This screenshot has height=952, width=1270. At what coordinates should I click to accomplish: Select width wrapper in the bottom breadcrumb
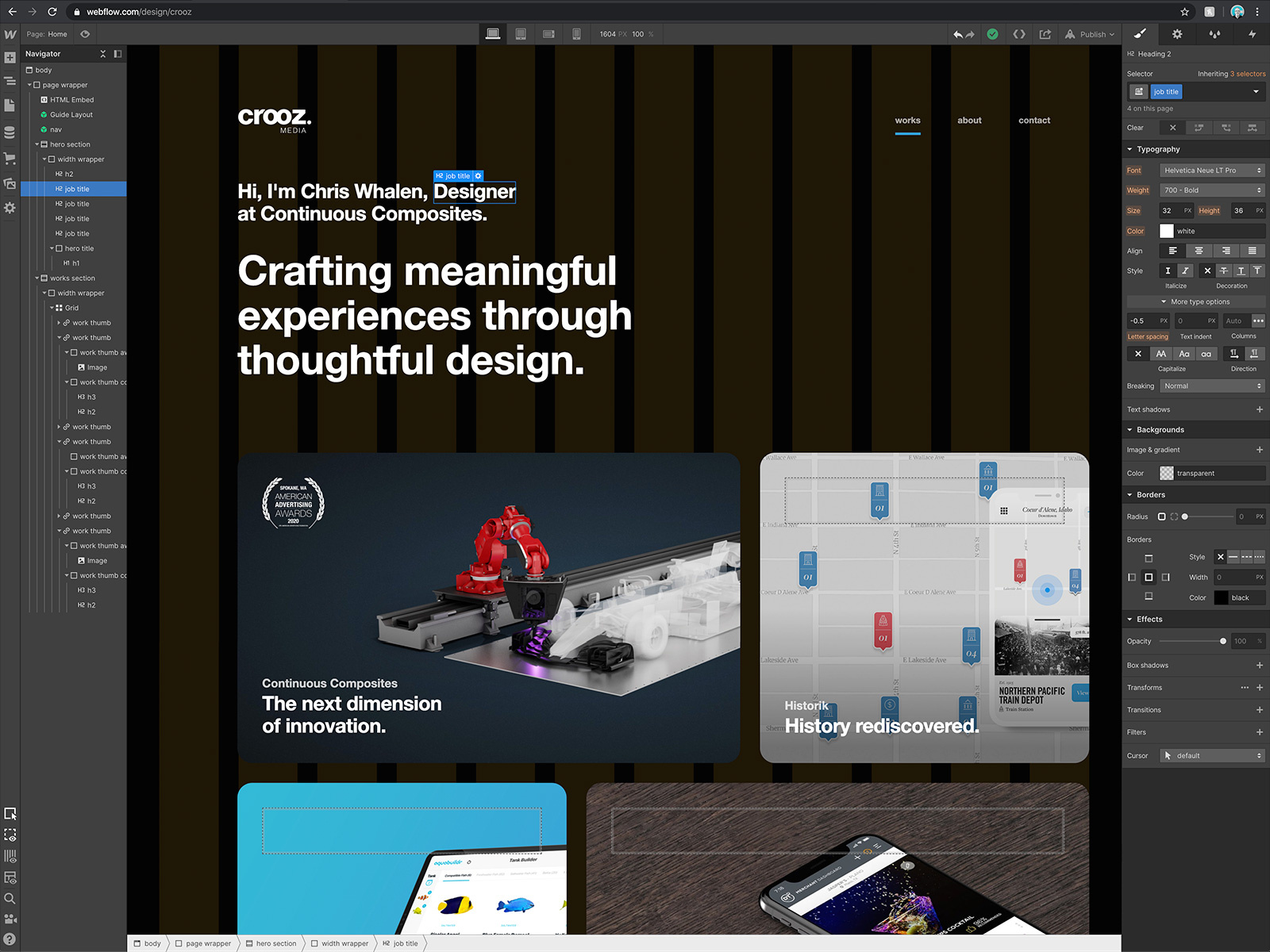345,943
